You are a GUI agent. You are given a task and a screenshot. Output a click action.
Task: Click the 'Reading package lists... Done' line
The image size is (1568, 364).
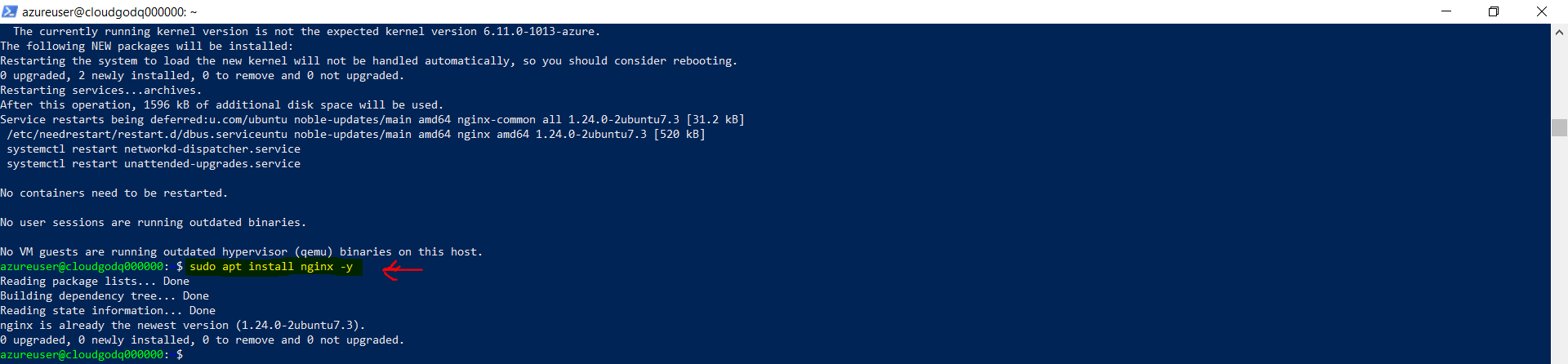(x=95, y=282)
